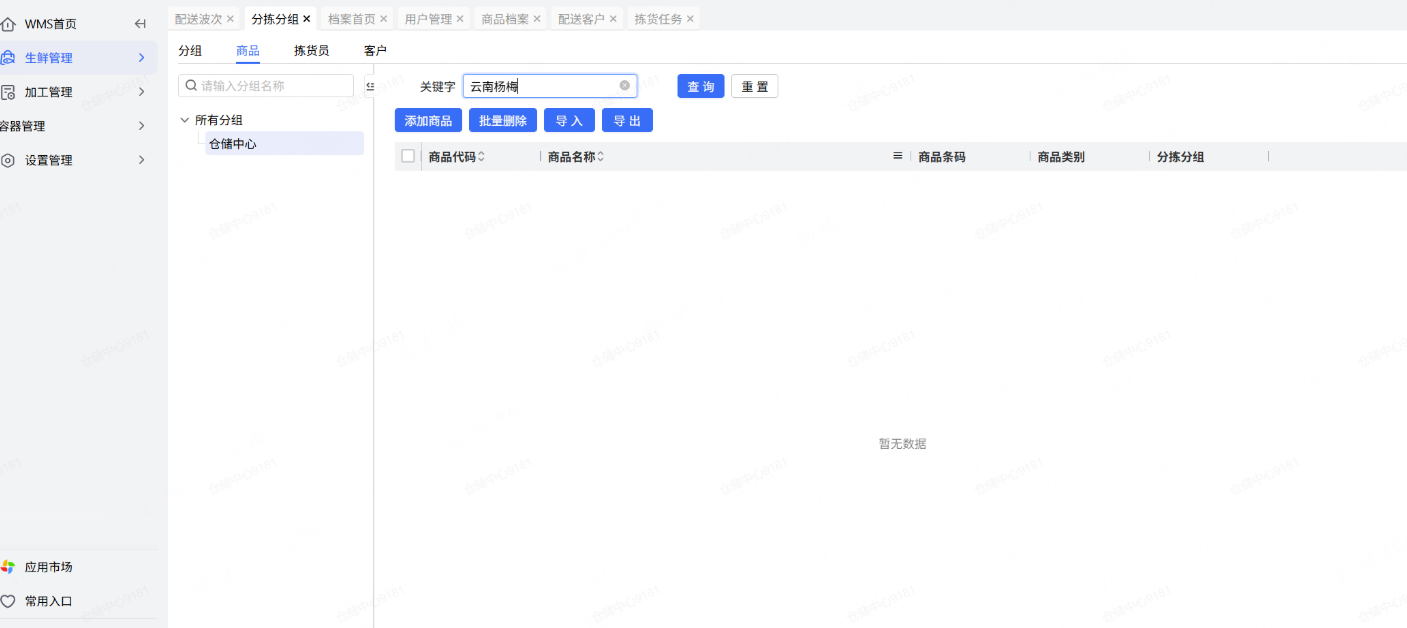Open the 应用市场 colorful icon
This screenshot has width=1407, height=628.
tap(8, 567)
